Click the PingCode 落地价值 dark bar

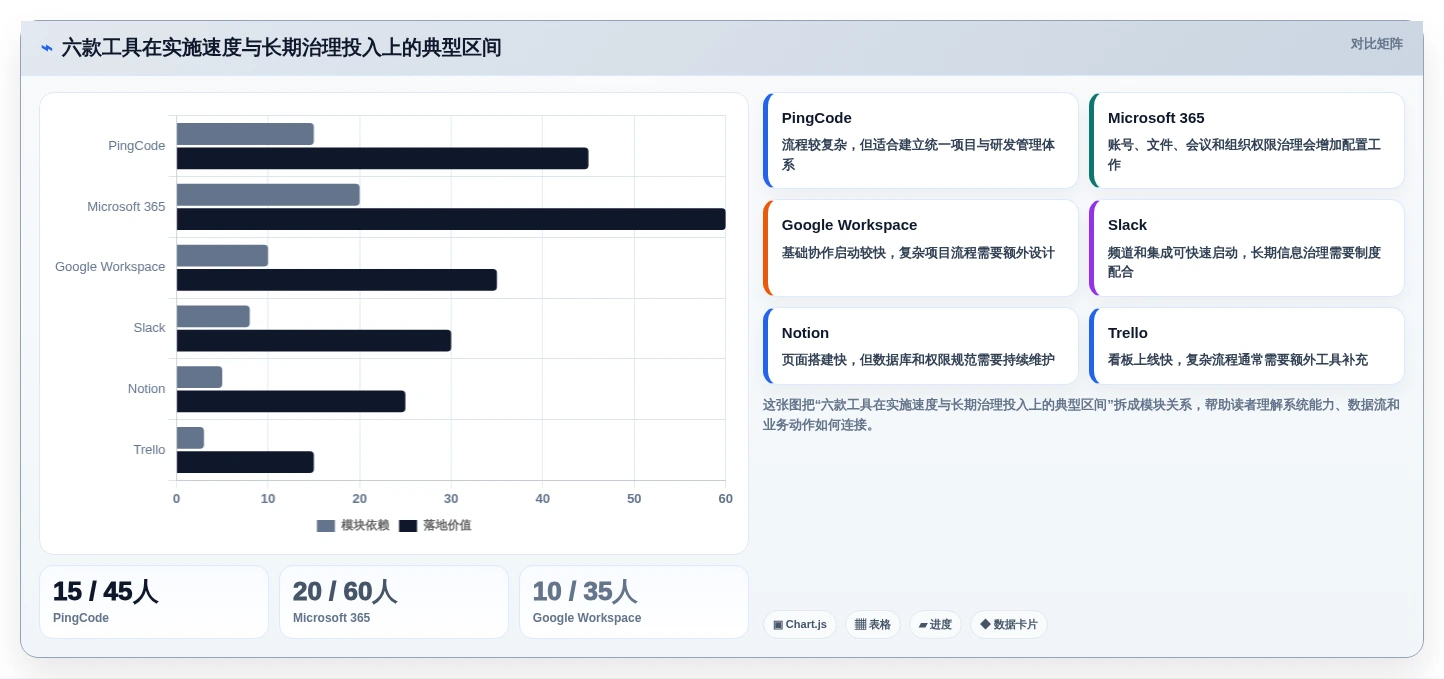[x=383, y=158]
